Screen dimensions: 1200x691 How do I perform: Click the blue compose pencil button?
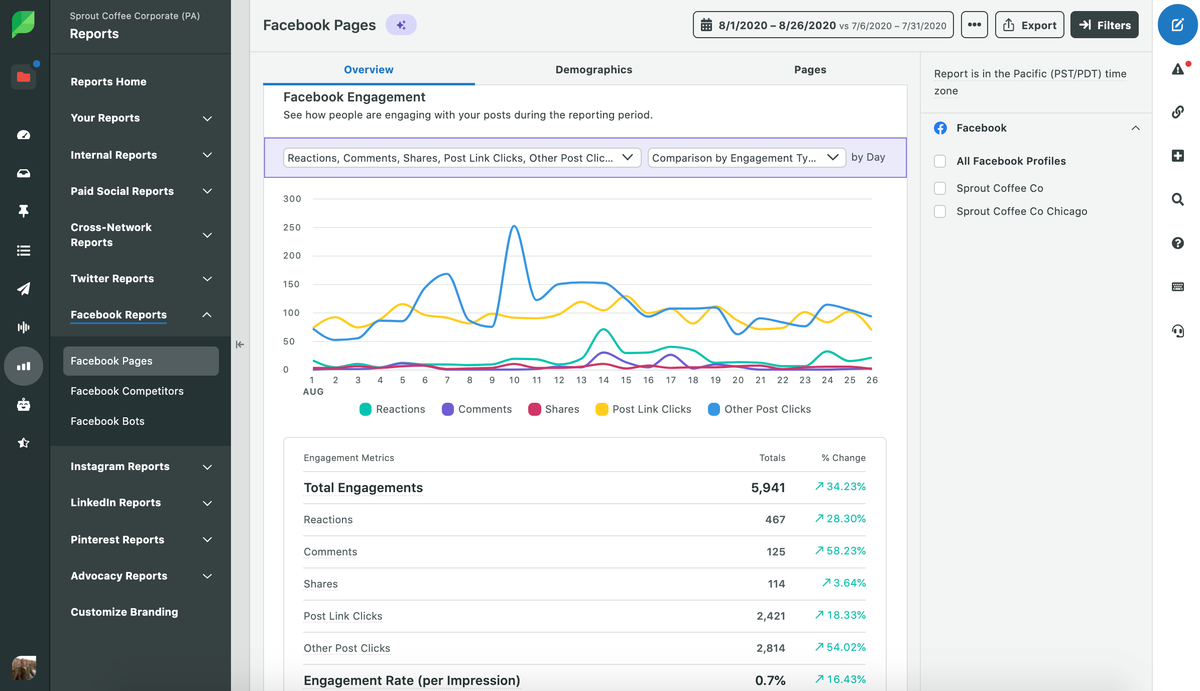pyautogui.click(x=1177, y=25)
